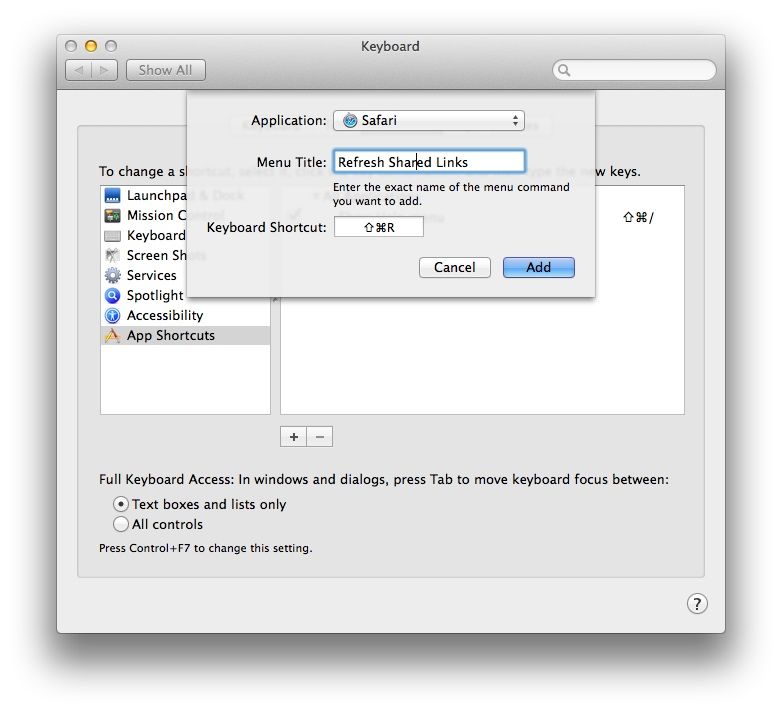Cancel the new shortcut dialog
This screenshot has width=782, height=712.
(x=454, y=267)
